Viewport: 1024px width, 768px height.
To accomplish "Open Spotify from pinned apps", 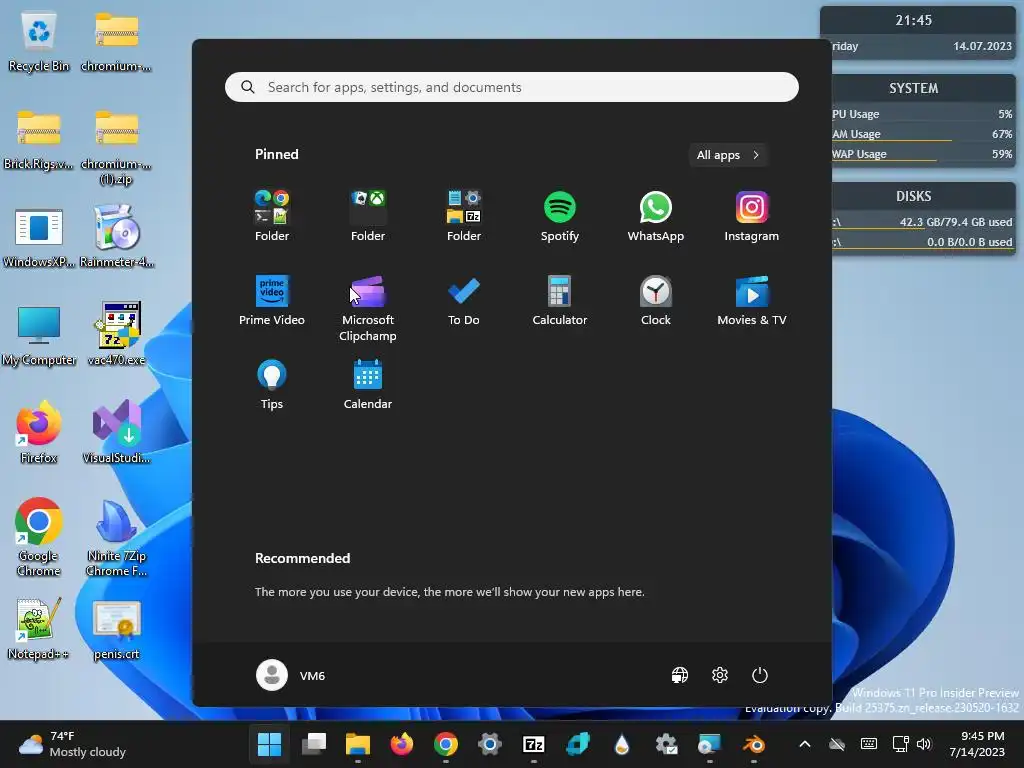I will click(x=560, y=217).
